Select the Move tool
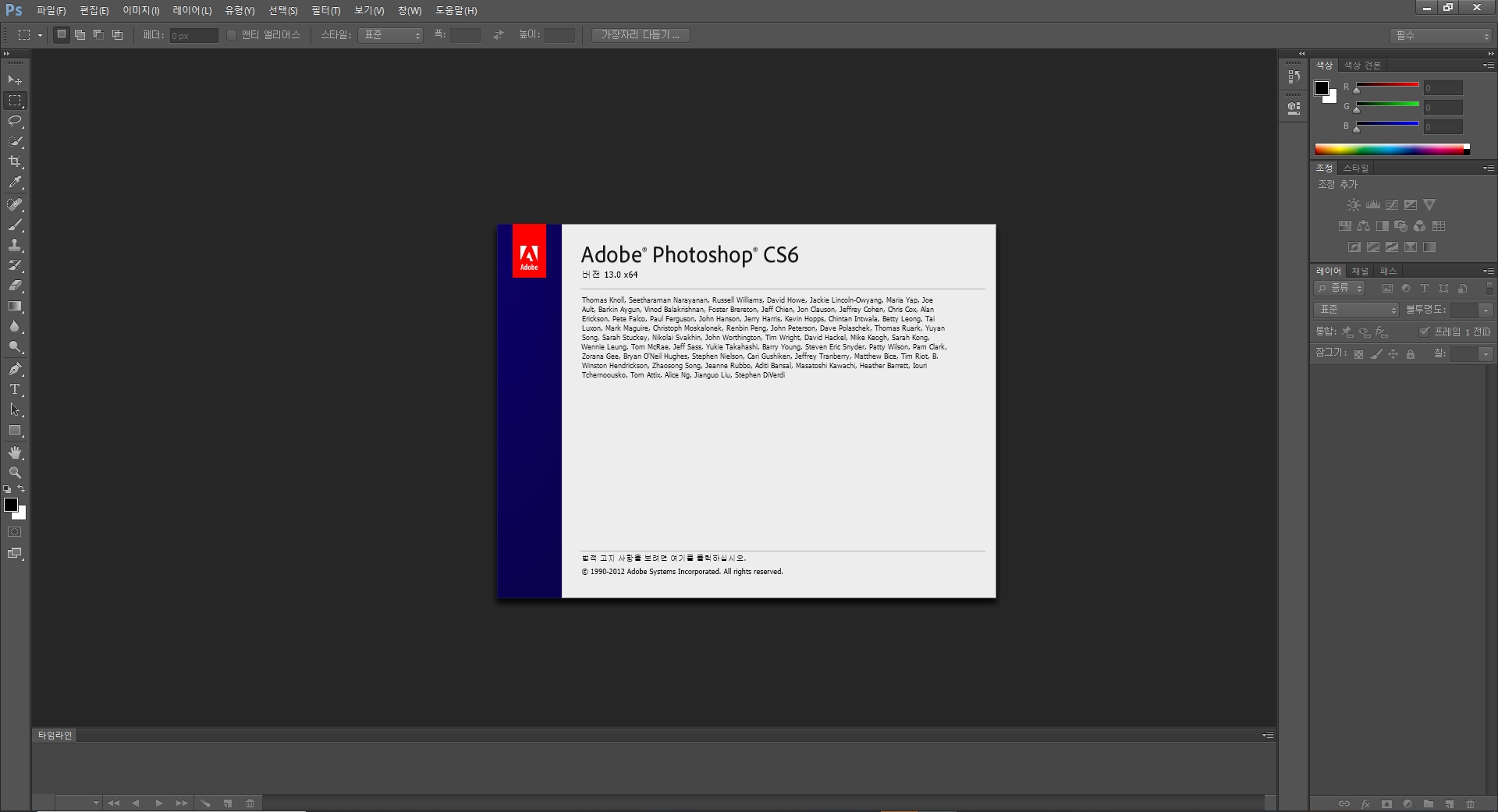The image size is (1498, 812). click(x=15, y=80)
